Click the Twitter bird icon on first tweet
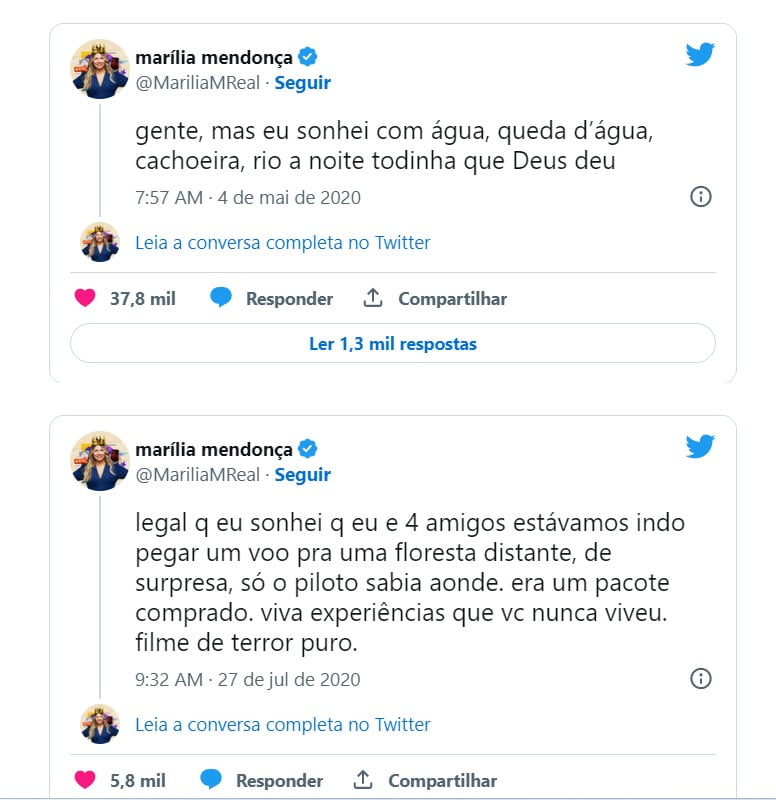 700,55
